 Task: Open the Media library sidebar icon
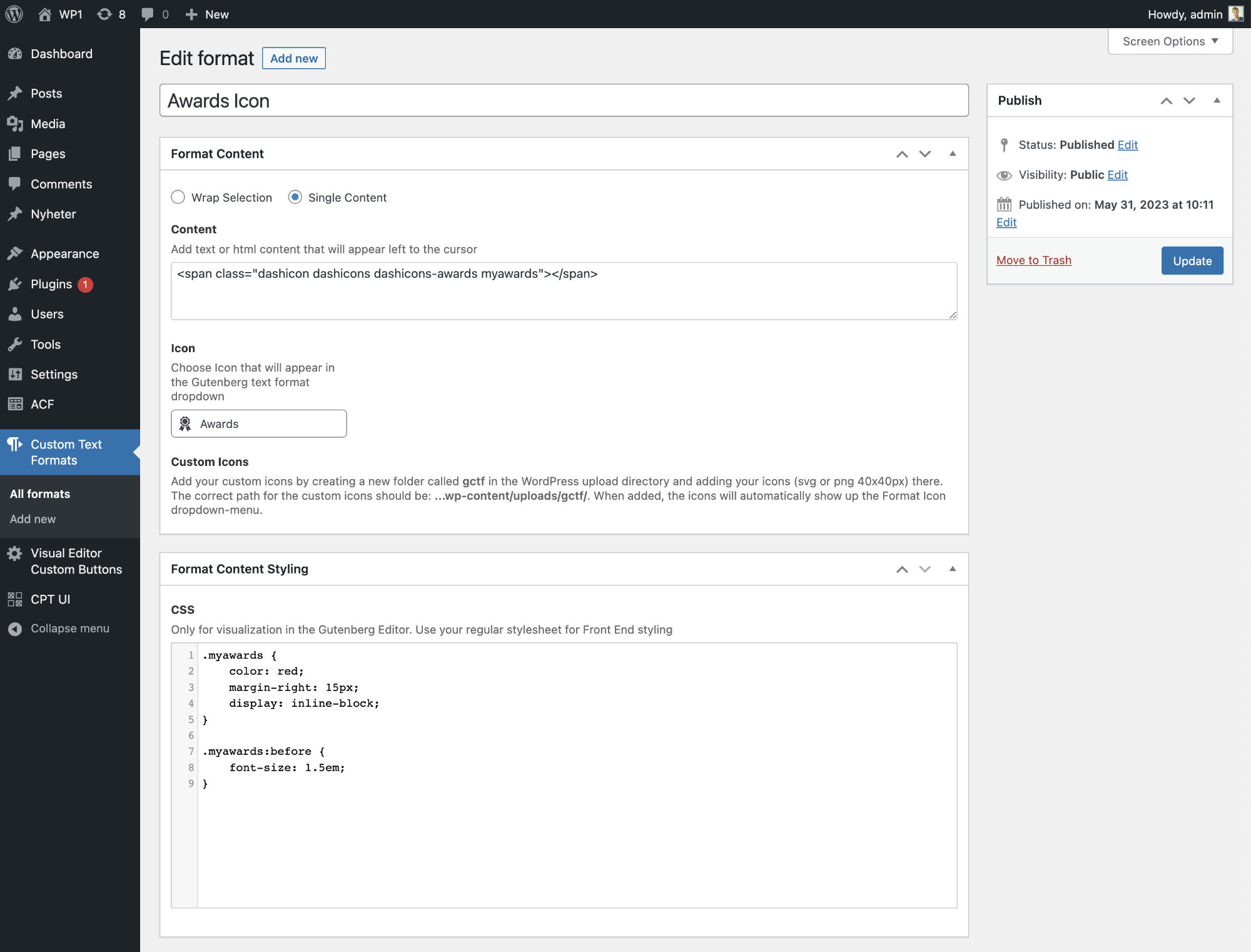(15, 124)
